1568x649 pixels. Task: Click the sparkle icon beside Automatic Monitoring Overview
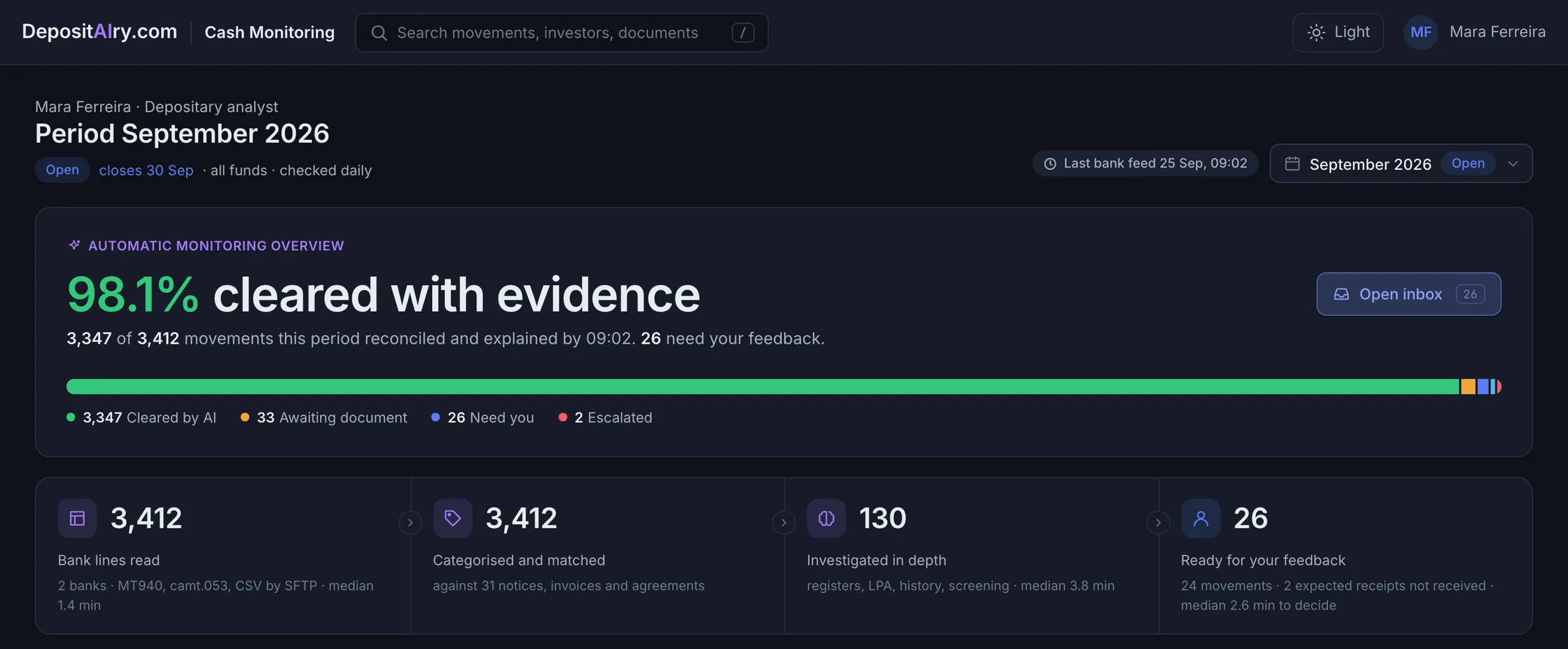74,245
